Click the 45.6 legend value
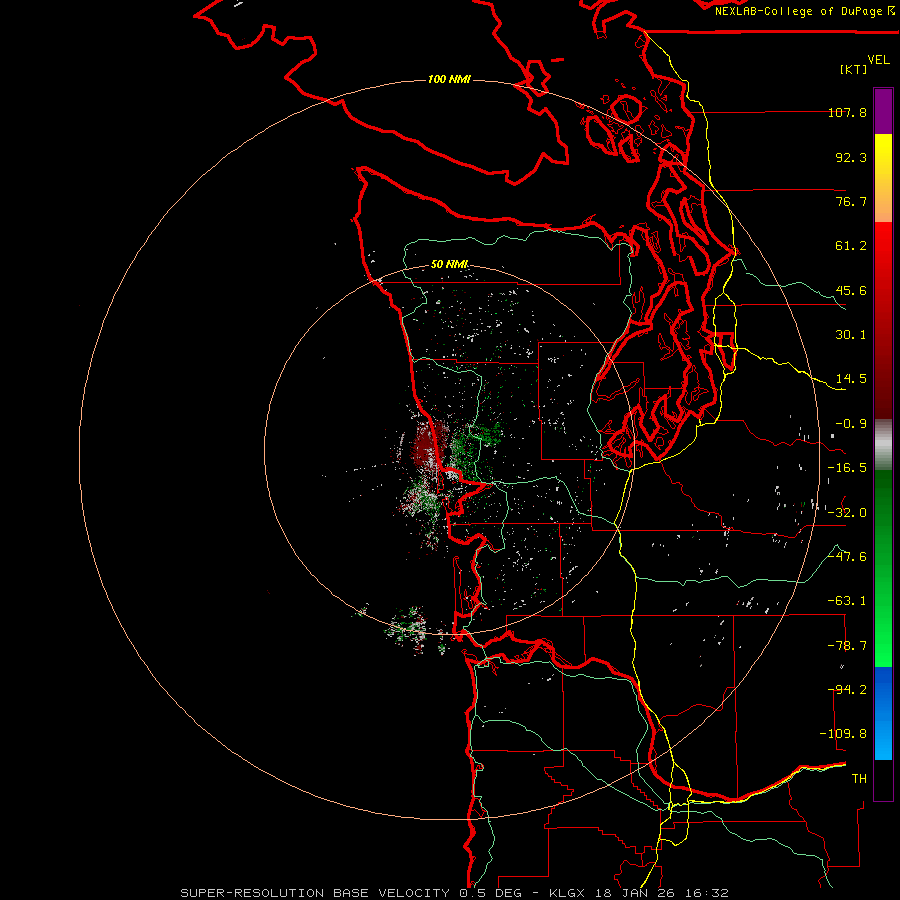Viewport: 900px width, 900px height. (x=851, y=290)
